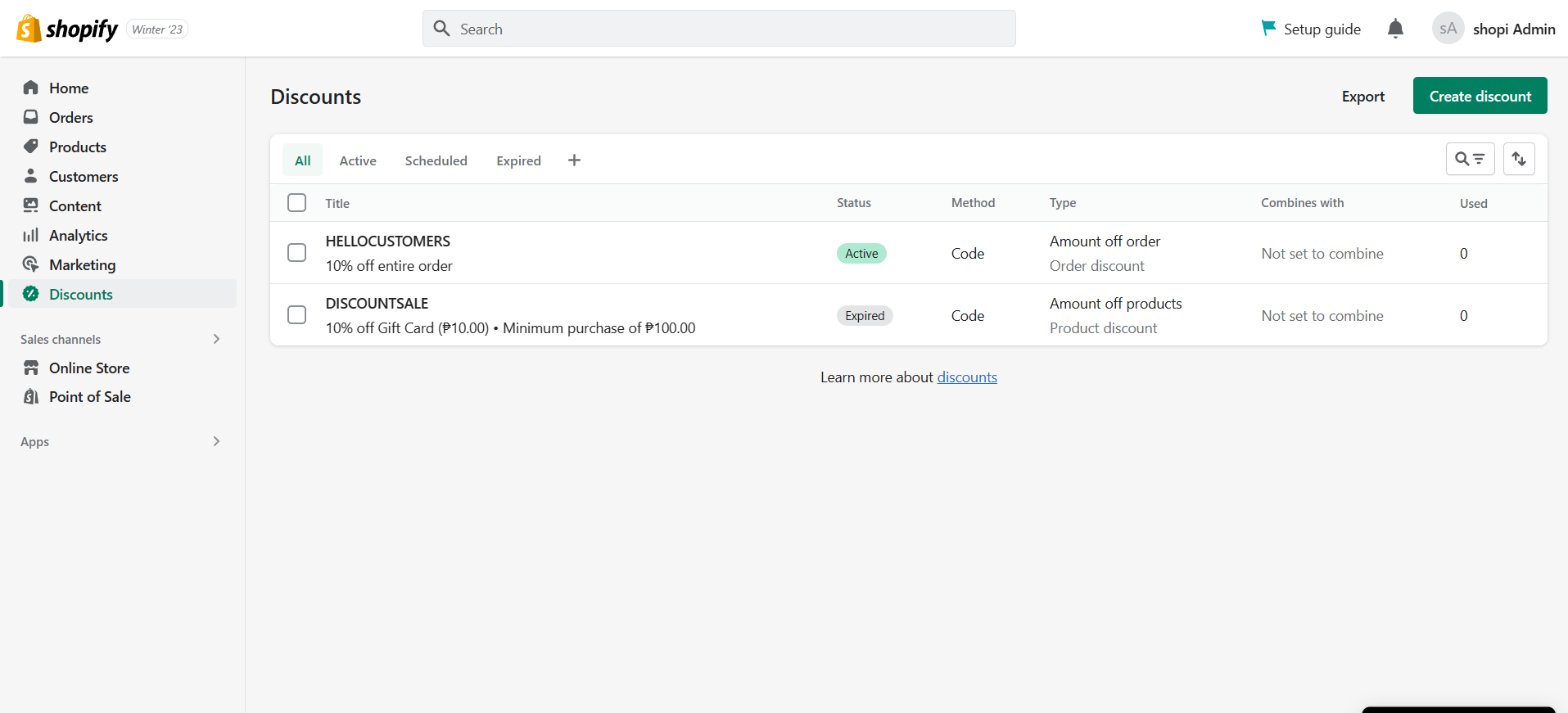Toggle the select all discounts checkbox
This screenshot has height=713, width=1568.
click(x=297, y=202)
